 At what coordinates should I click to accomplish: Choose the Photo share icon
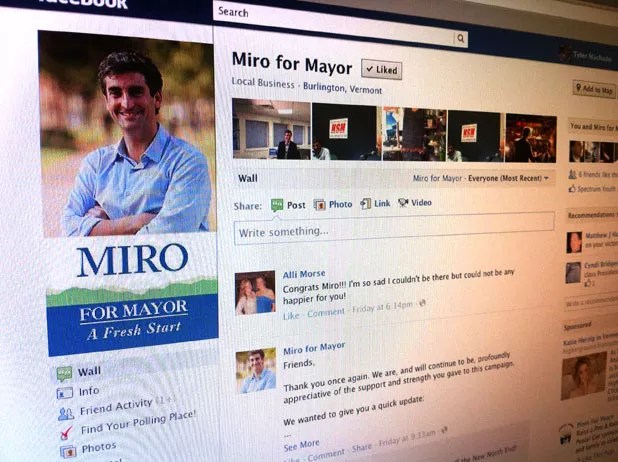click(x=319, y=205)
